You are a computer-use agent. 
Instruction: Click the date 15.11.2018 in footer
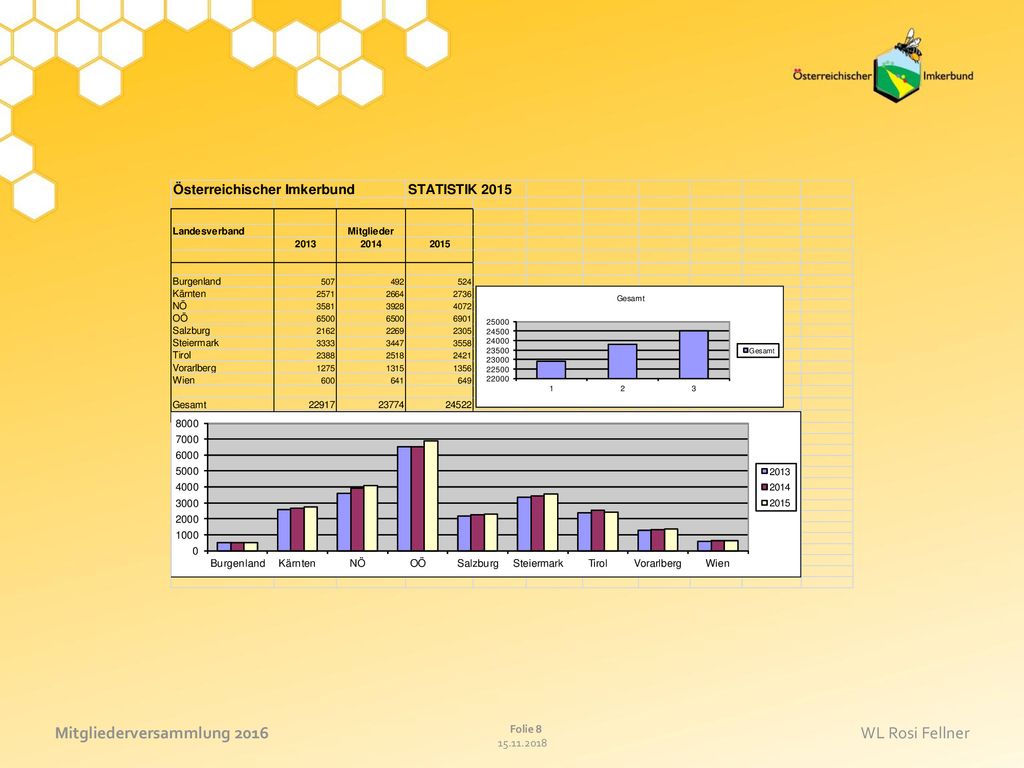pos(522,743)
